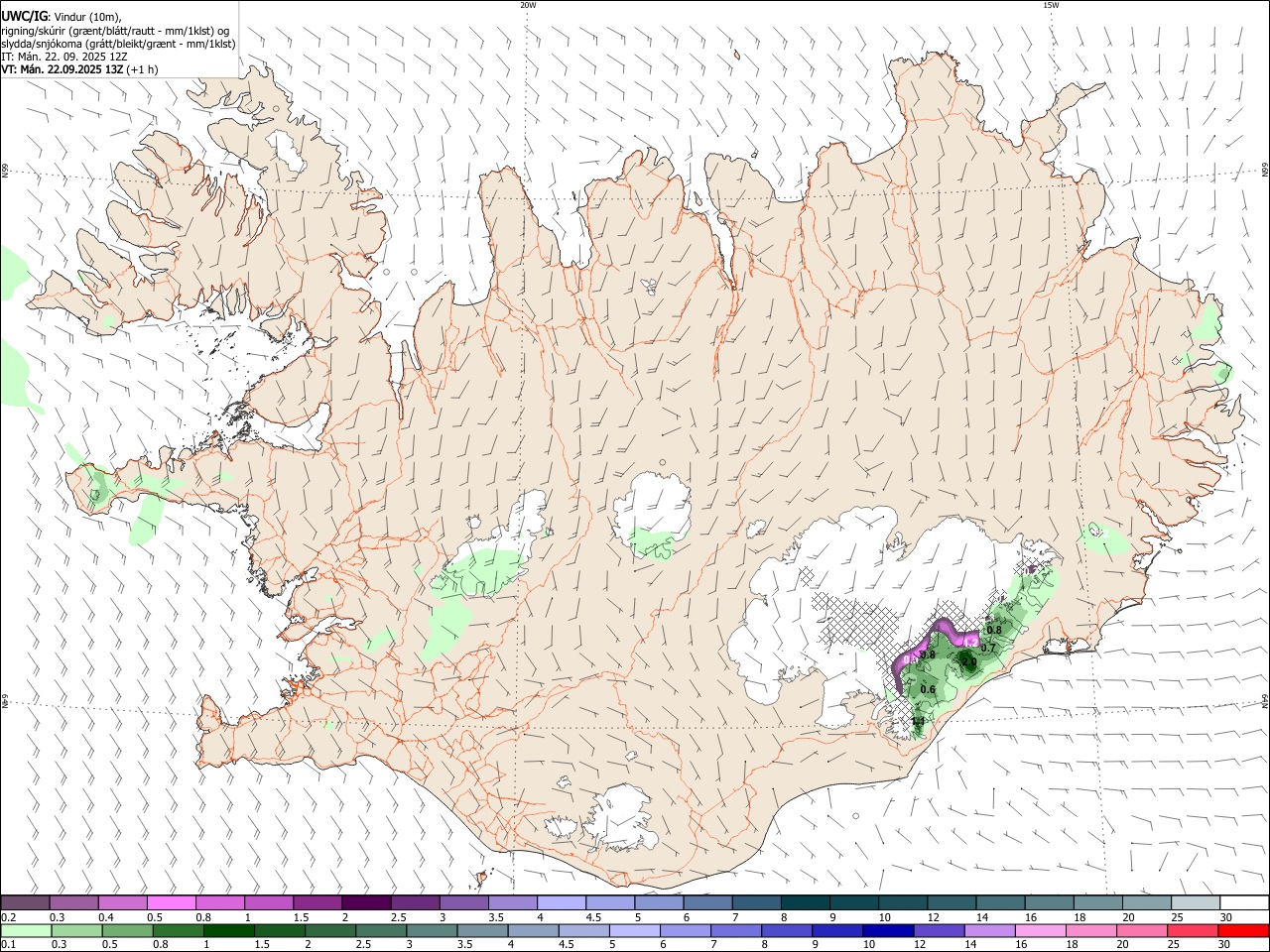The height and width of the screenshot is (952, 1270).
Task: Click the 15W longitude label
Action: [x=1051, y=5]
